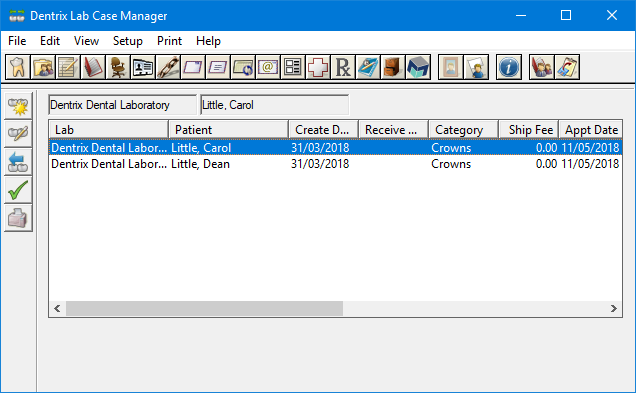The height and width of the screenshot is (393, 636).
Task: Select the Little, Dean case row
Action: 335,164
